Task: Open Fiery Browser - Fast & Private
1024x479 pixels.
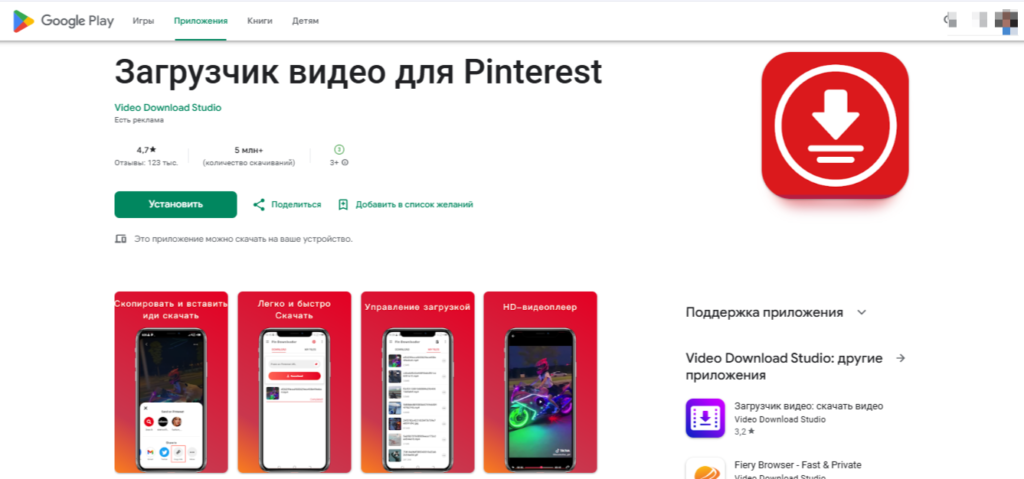Action: point(797,465)
